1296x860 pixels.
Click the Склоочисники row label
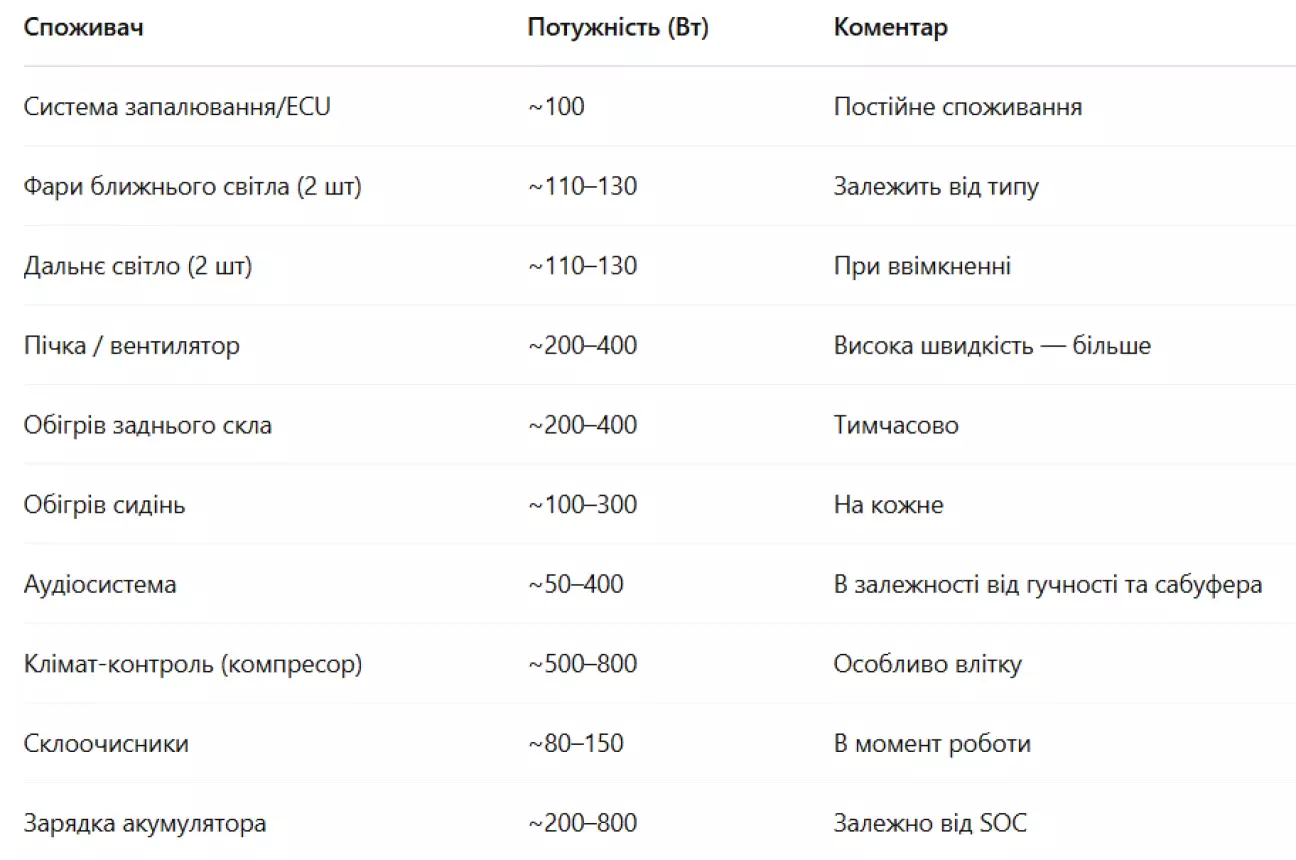click(x=106, y=744)
